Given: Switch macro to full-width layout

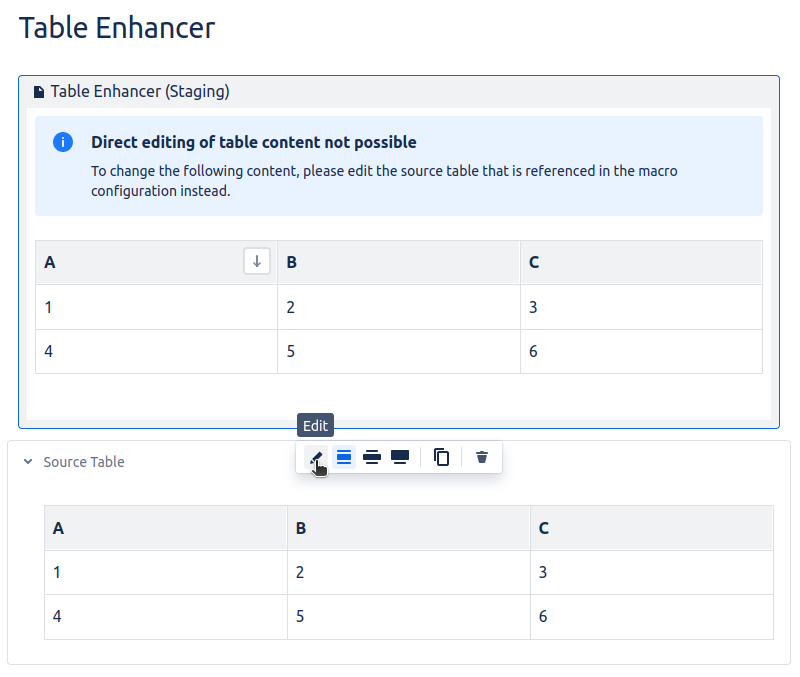Looking at the screenshot, I should pos(400,457).
